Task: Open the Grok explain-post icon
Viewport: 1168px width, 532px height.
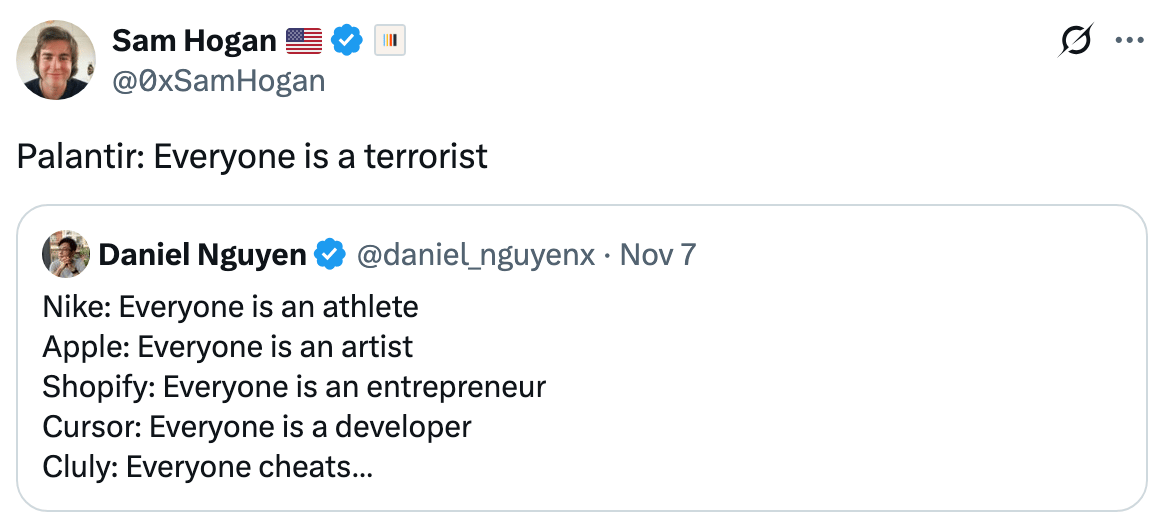Action: tap(1077, 41)
